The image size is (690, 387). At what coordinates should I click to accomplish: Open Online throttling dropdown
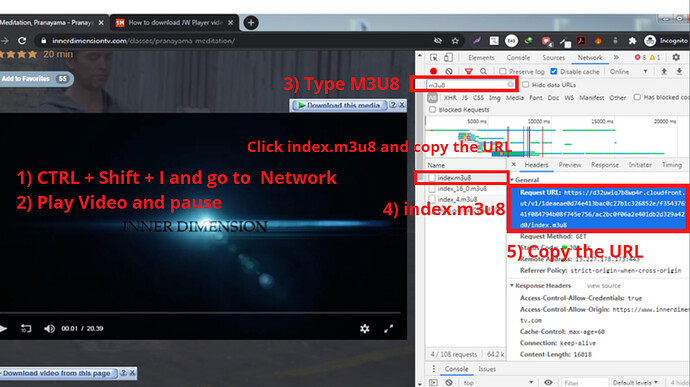pos(629,71)
